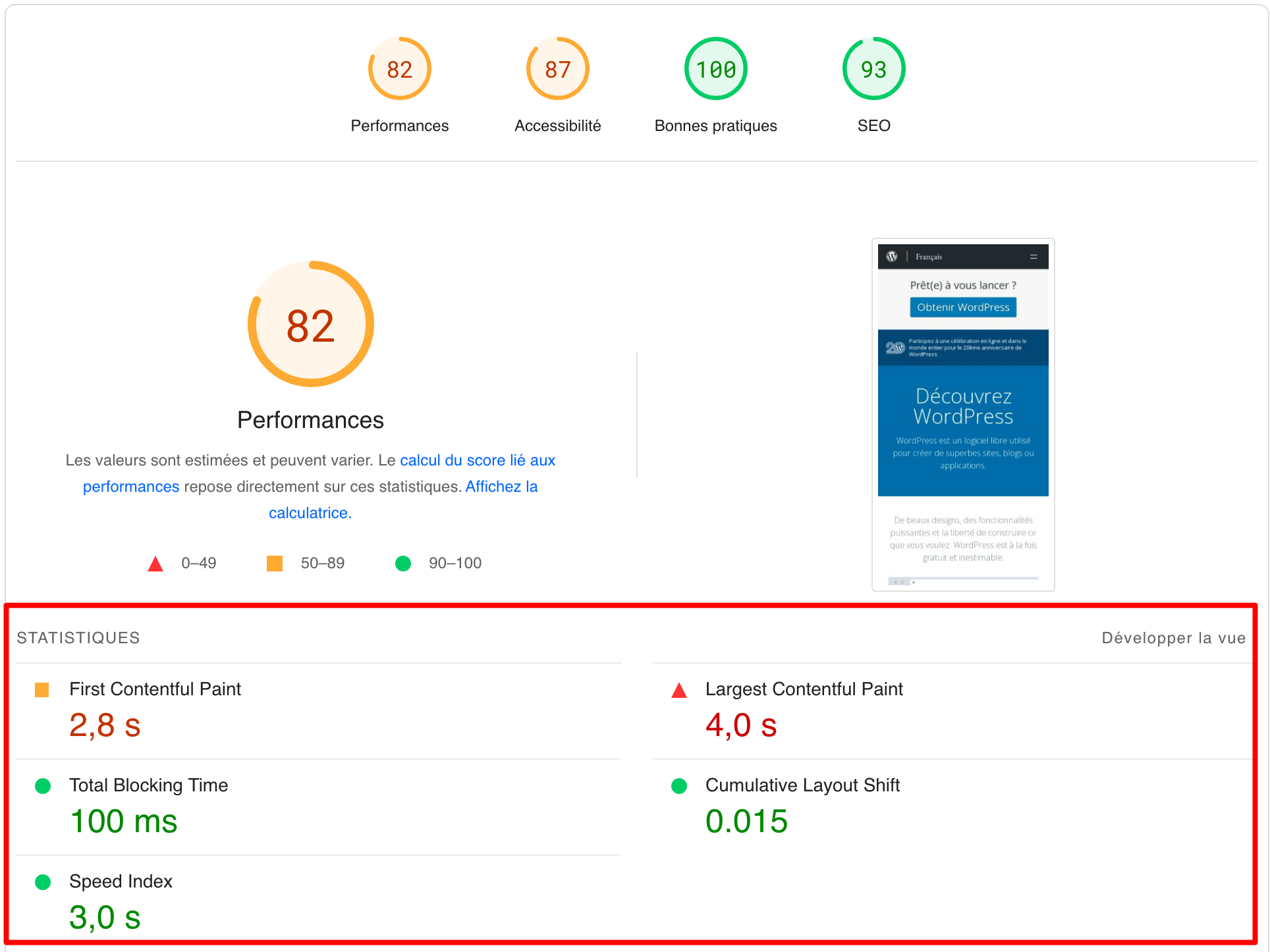Click the green dot in the 90–100 legend
The height and width of the screenshot is (952, 1270).
pos(404,563)
